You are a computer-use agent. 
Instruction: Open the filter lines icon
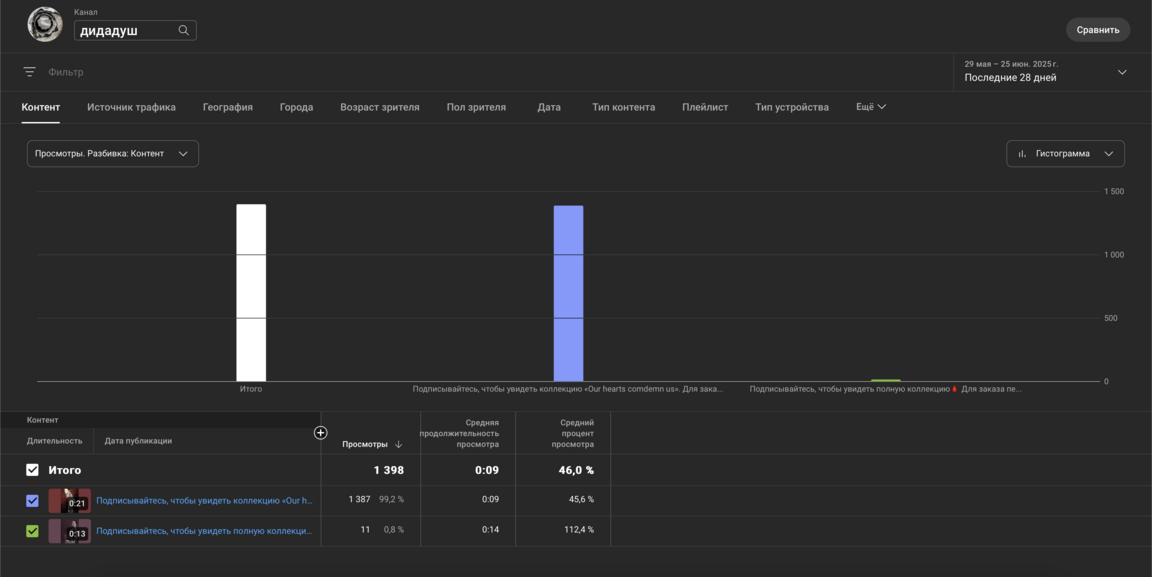[30, 72]
